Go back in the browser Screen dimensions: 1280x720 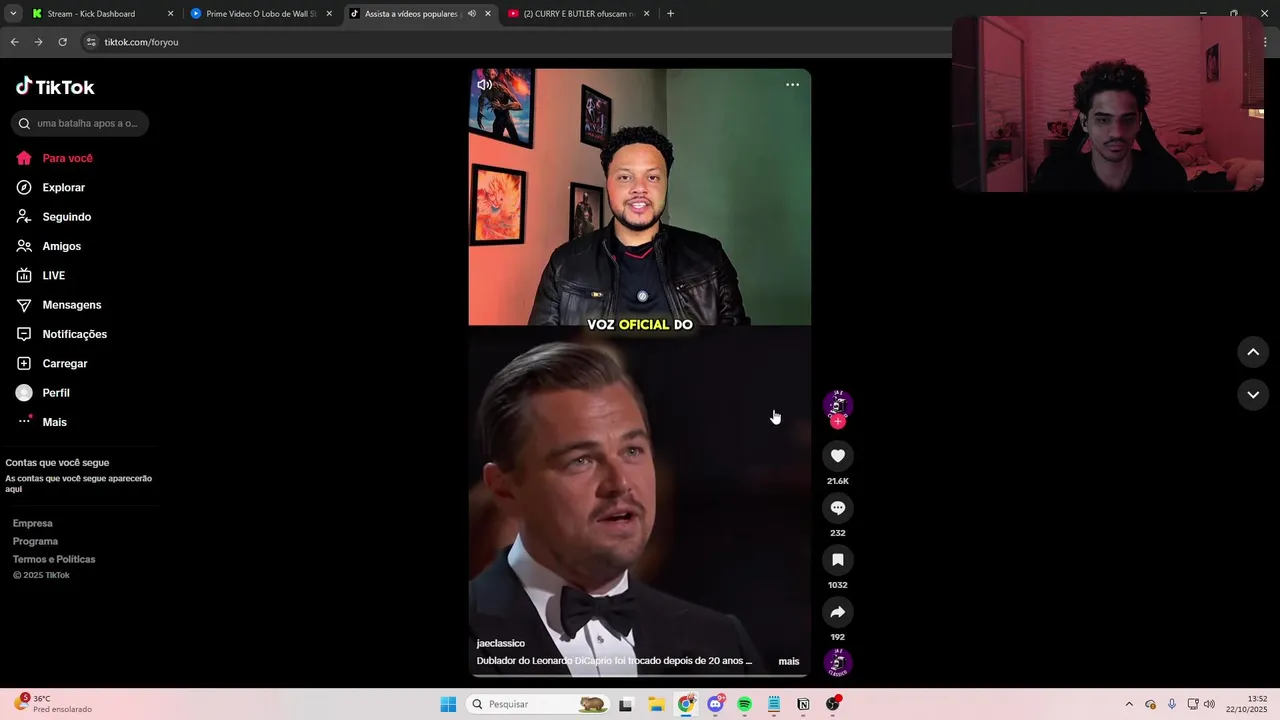click(x=14, y=42)
